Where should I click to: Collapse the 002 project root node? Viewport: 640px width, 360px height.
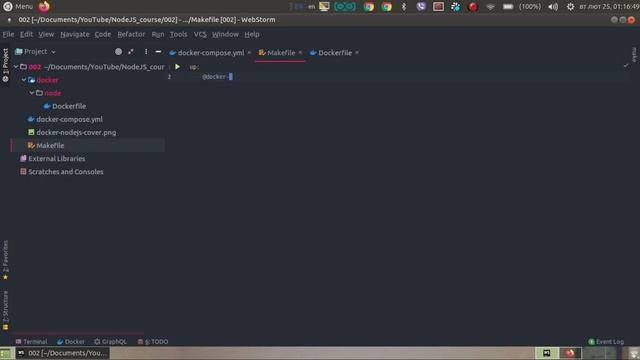[16, 67]
